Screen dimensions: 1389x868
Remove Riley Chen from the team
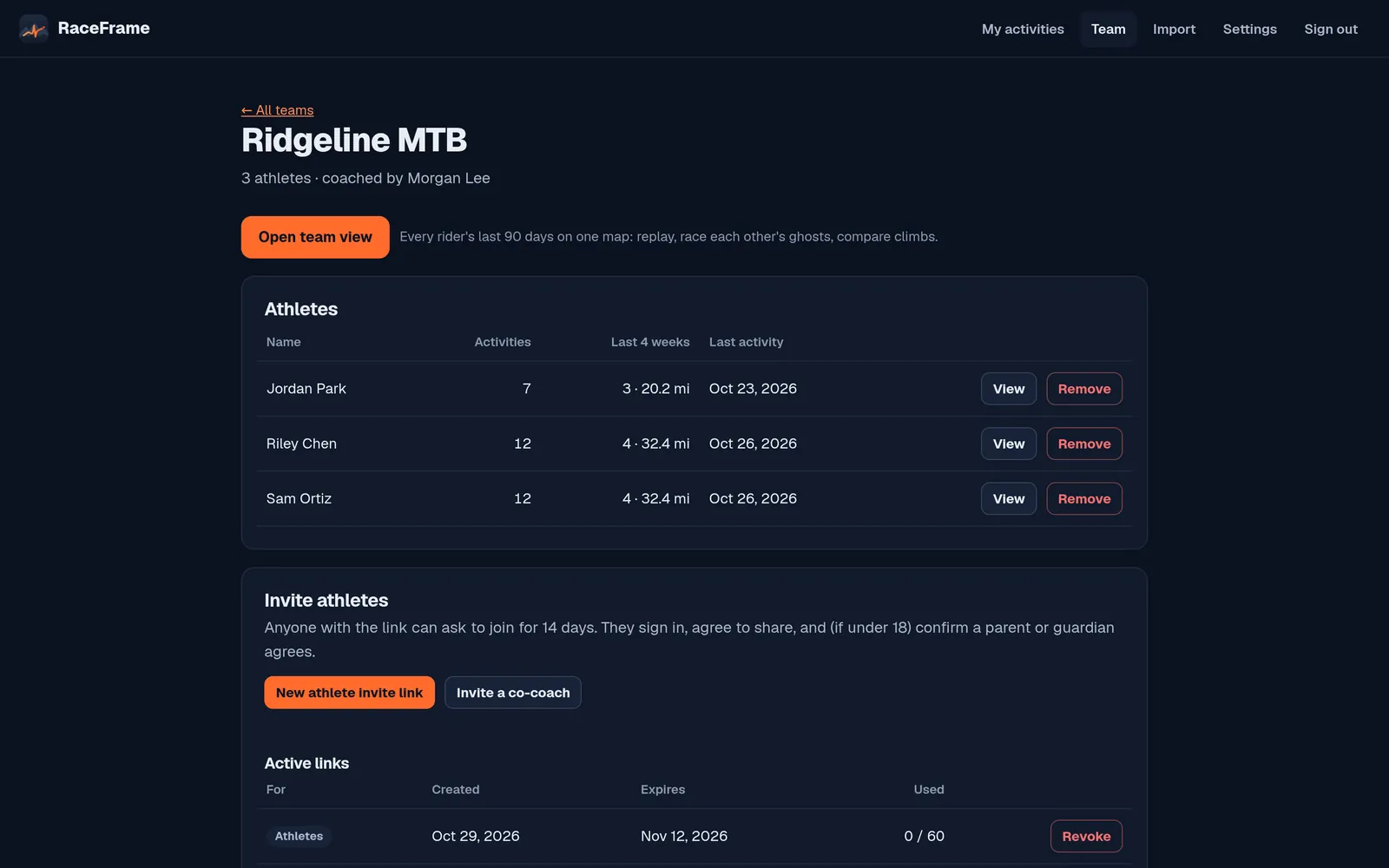click(x=1083, y=444)
